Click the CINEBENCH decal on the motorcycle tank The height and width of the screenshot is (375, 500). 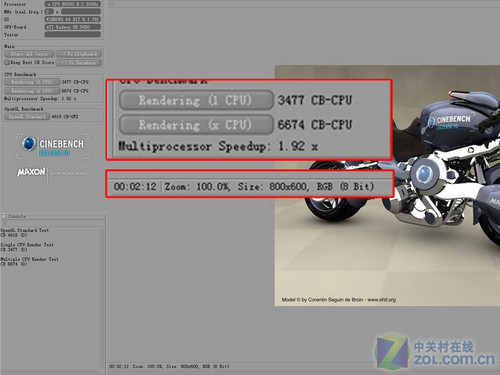coord(449,122)
